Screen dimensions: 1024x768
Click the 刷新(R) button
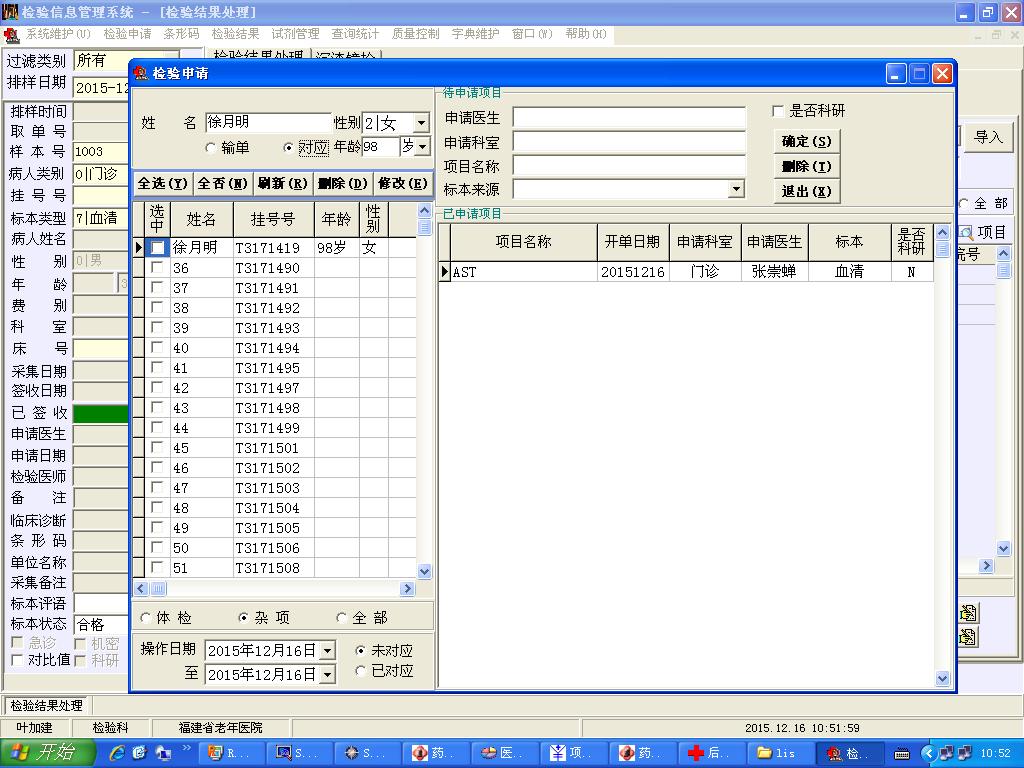(x=283, y=184)
